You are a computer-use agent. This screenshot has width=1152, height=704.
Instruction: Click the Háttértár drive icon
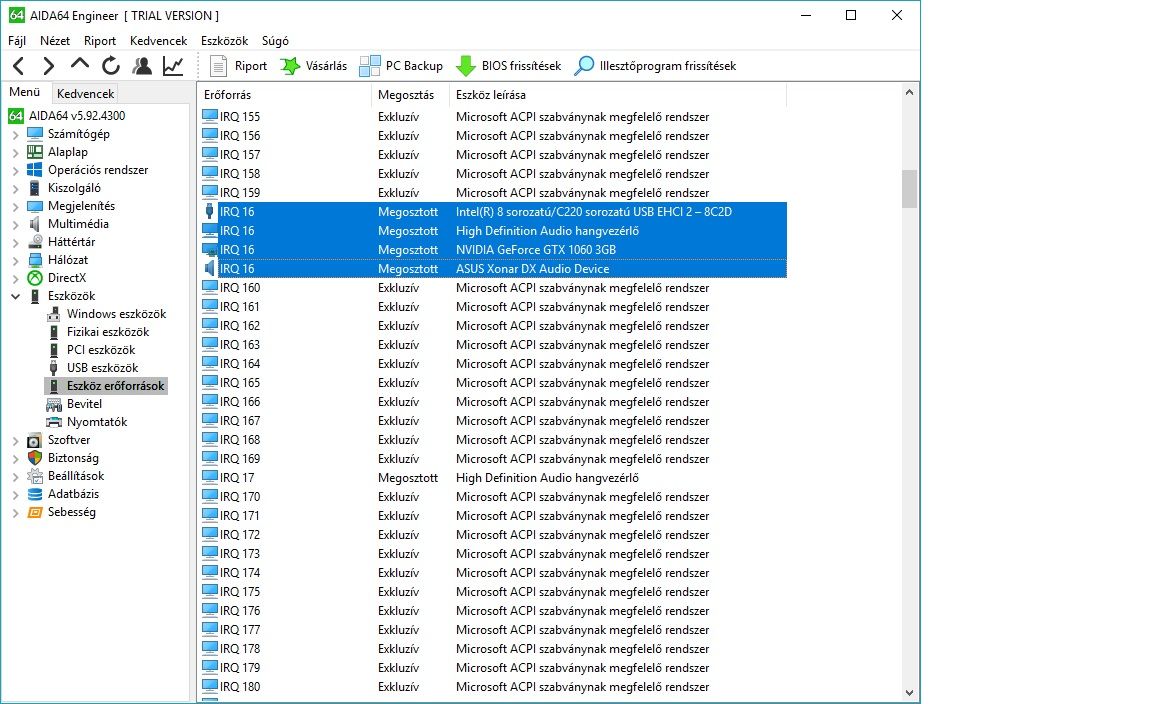tap(35, 242)
